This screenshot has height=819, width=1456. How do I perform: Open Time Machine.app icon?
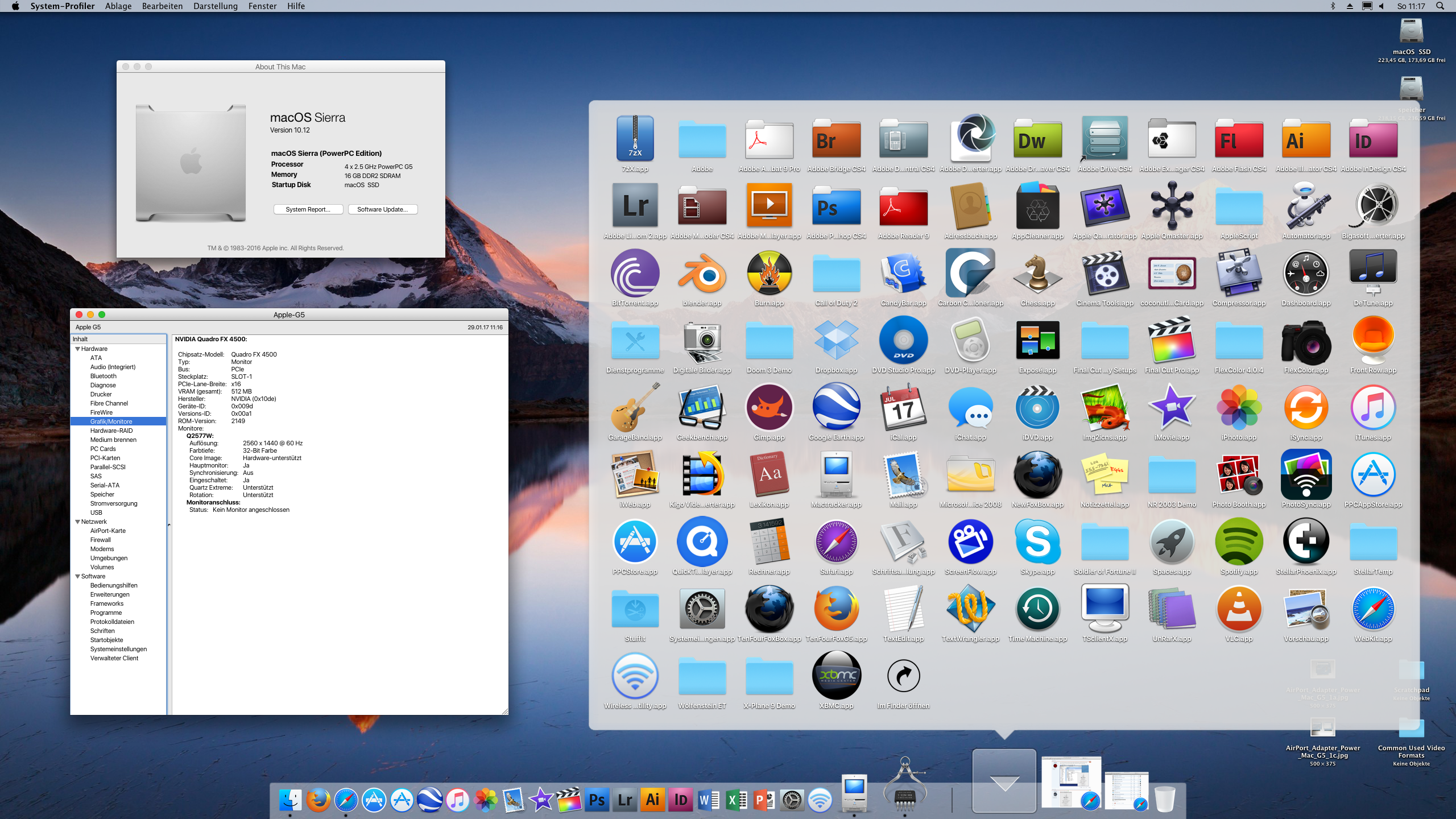point(1037,608)
